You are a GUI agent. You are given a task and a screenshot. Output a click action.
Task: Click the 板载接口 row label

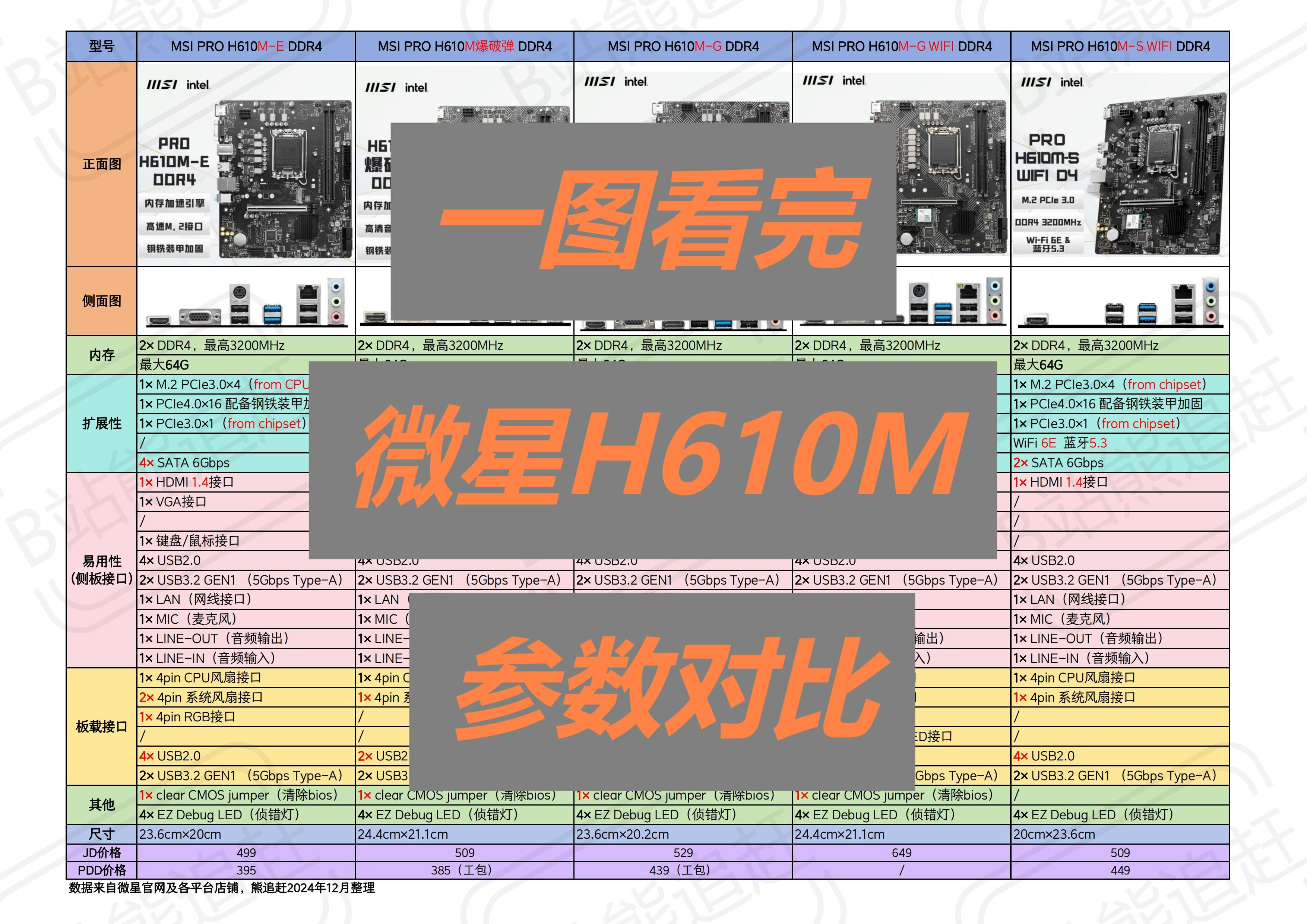point(101,727)
